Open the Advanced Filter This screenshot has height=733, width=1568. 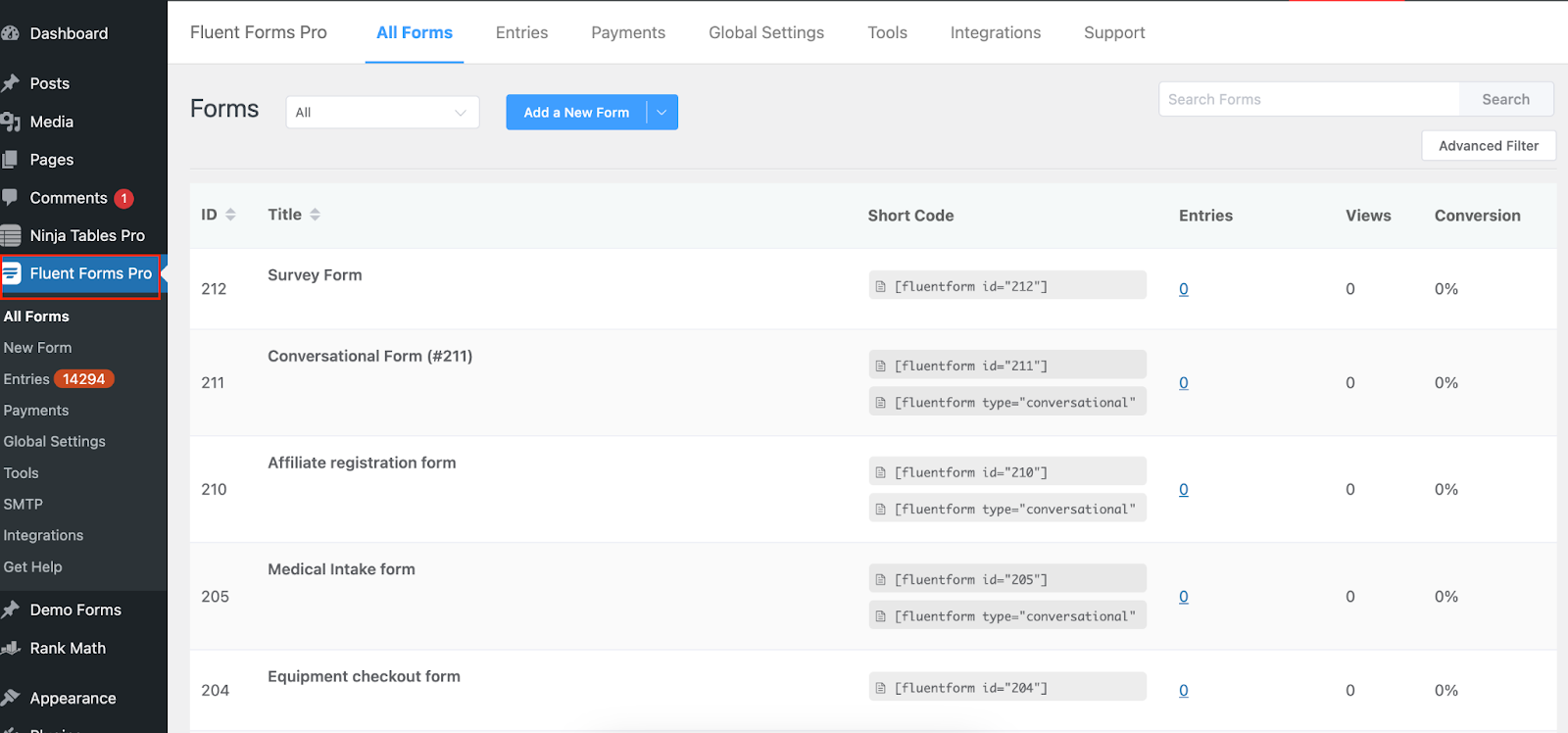tap(1489, 145)
